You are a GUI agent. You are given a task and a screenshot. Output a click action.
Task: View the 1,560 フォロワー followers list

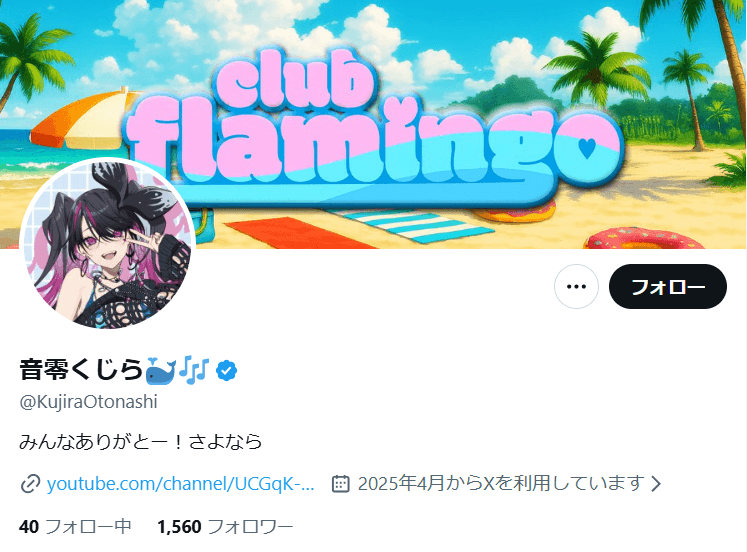[x=225, y=527]
